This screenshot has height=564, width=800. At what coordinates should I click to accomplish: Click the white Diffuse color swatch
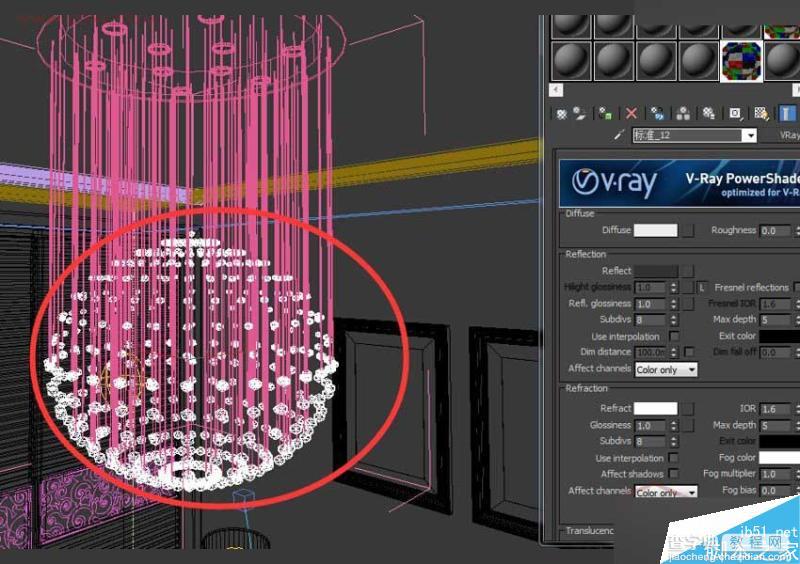click(656, 230)
